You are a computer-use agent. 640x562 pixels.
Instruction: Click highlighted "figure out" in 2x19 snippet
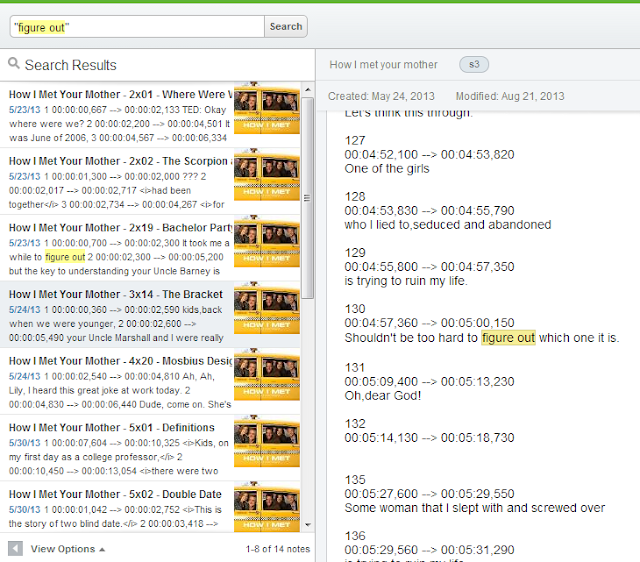coord(65,257)
